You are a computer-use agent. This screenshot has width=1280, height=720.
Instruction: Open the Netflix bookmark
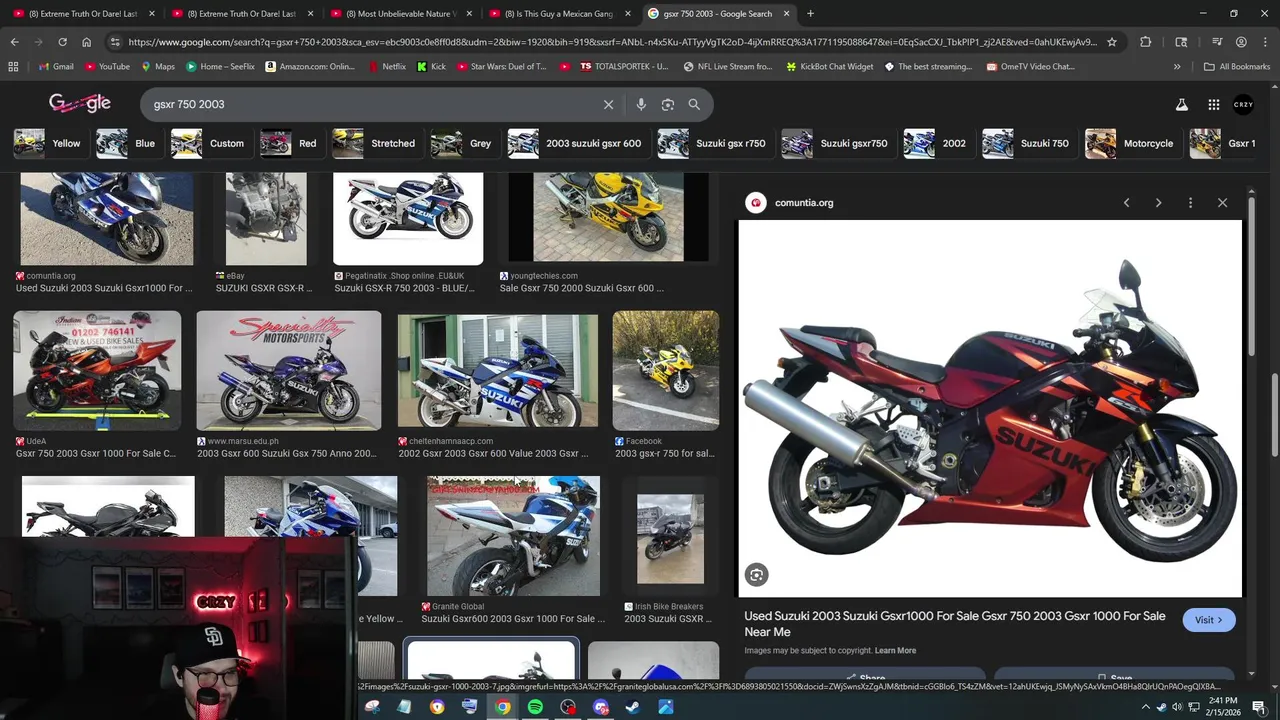tap(387, 66)
